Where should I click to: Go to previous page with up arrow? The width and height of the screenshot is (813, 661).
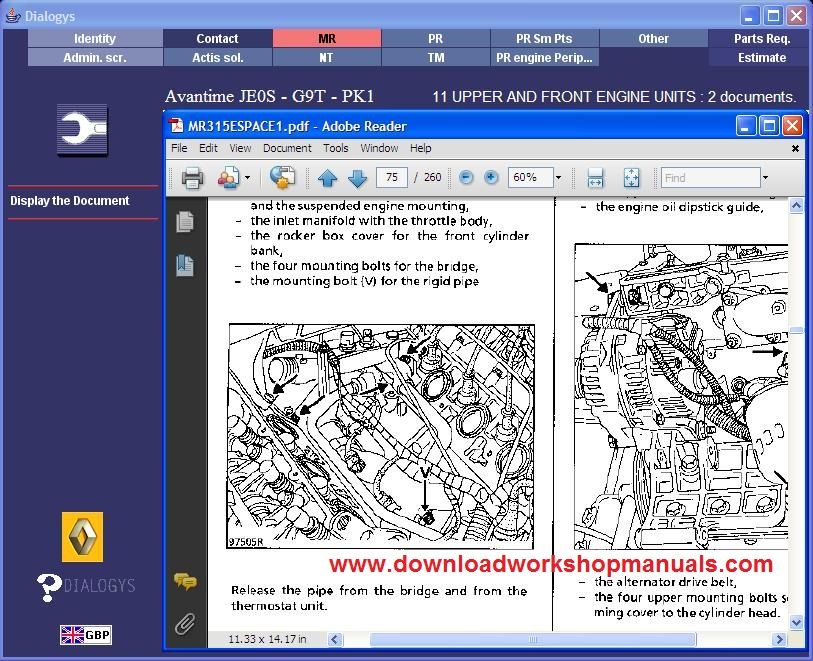[327, 178]
